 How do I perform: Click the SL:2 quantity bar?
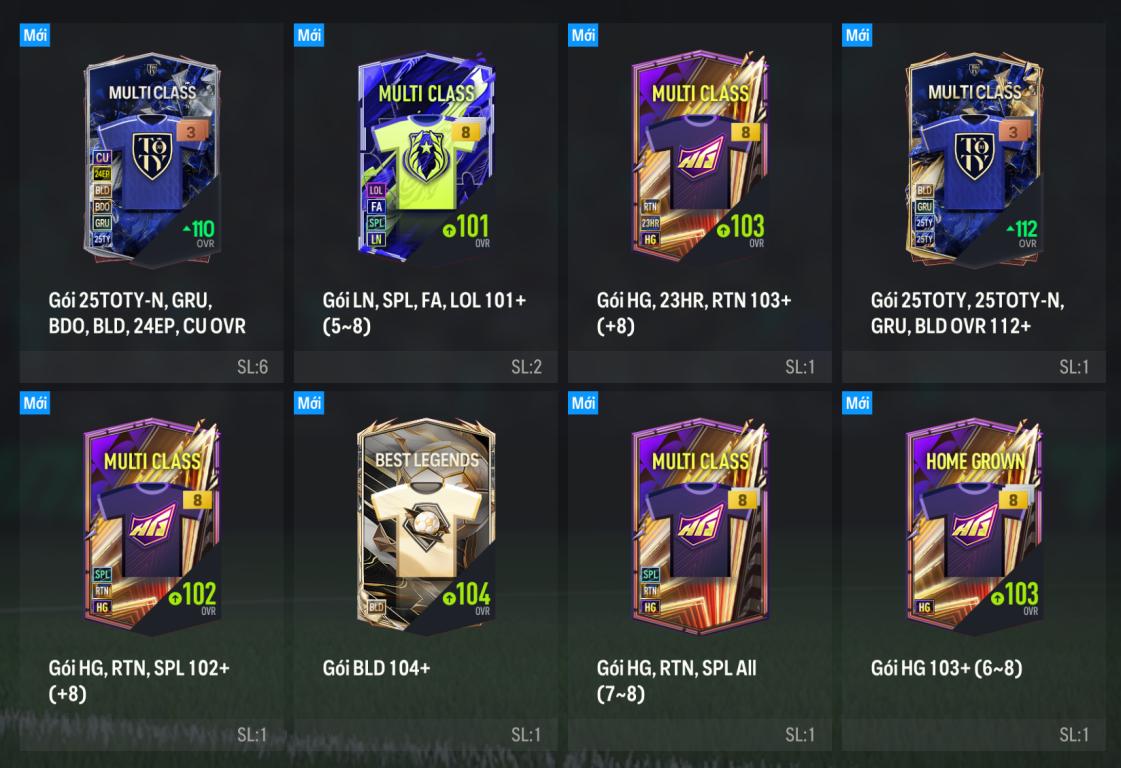(x=425, y=367)
